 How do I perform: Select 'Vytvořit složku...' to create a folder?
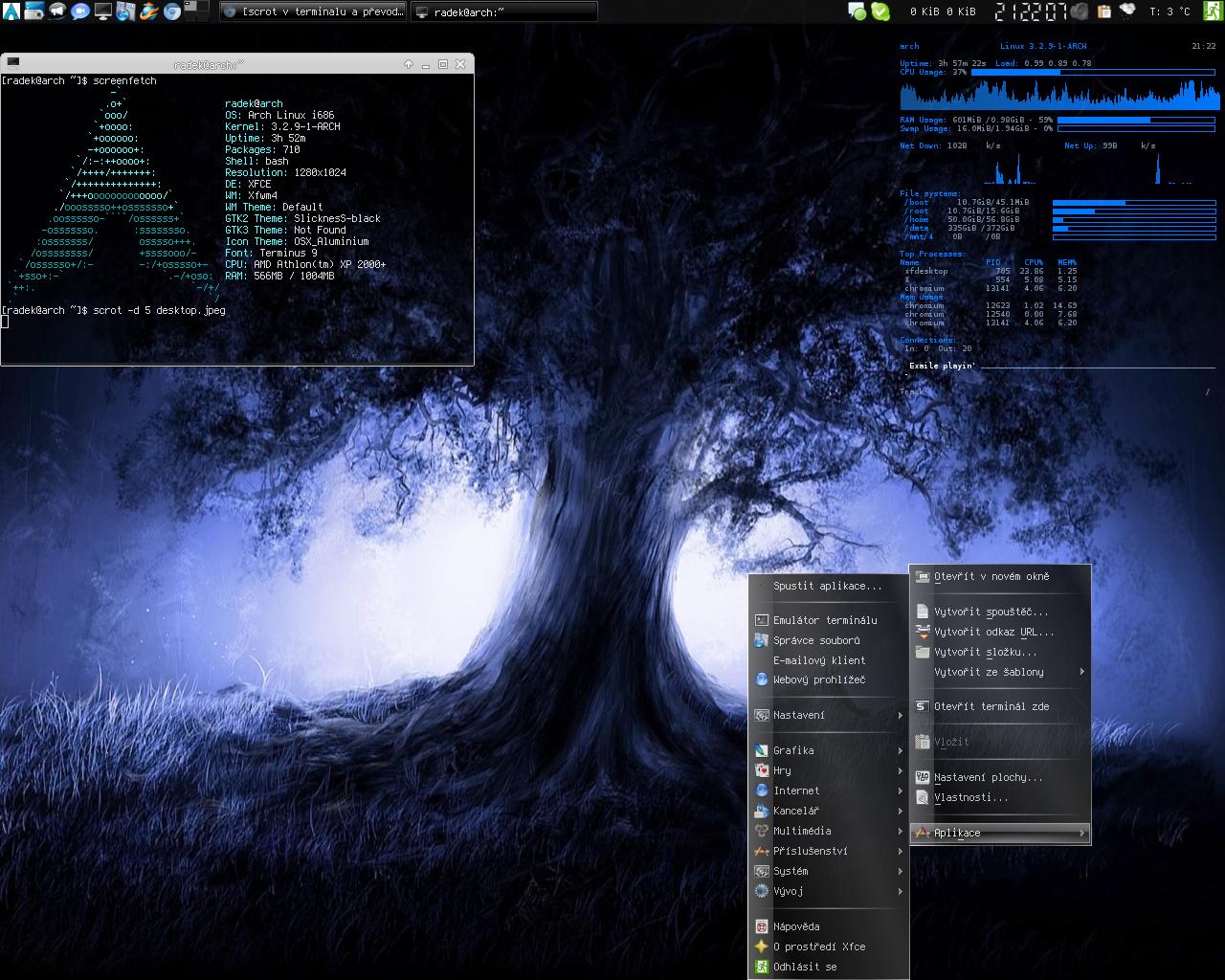(1000, 652)
